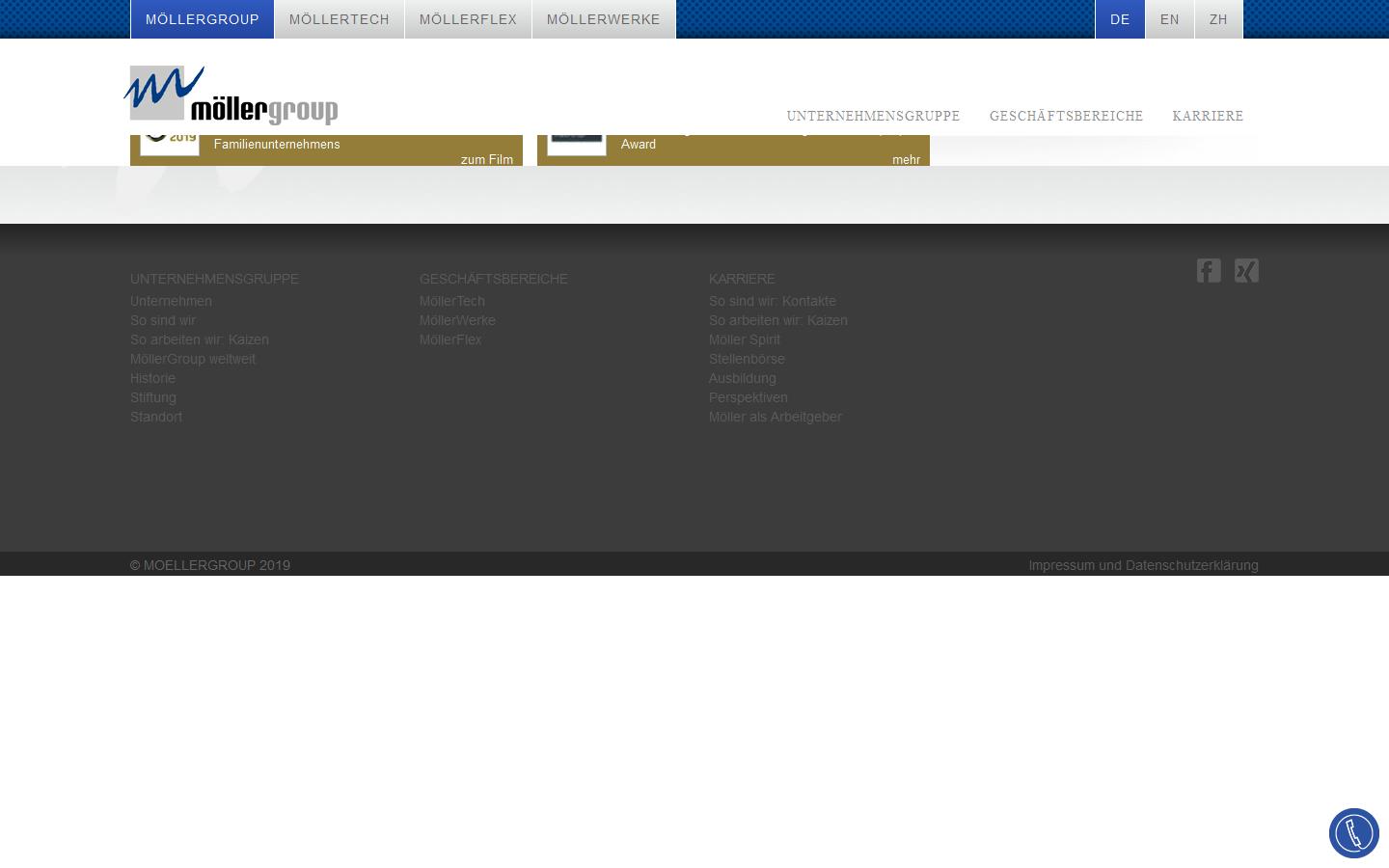Open Karriere main menu
1389x868 pixels.
(x=1208, y=116)
